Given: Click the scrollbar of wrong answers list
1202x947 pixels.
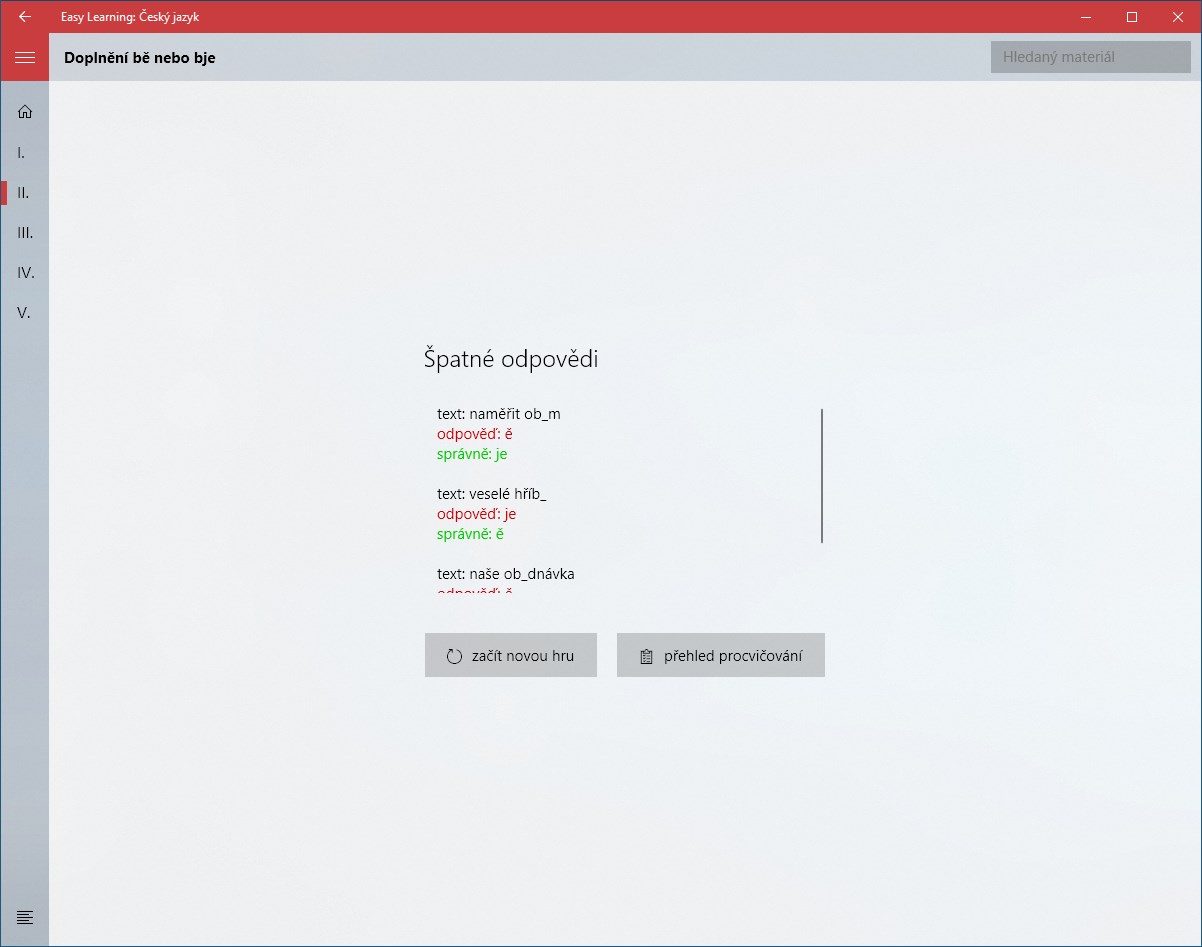Looking at the screenshot, I should click(822, 476).
